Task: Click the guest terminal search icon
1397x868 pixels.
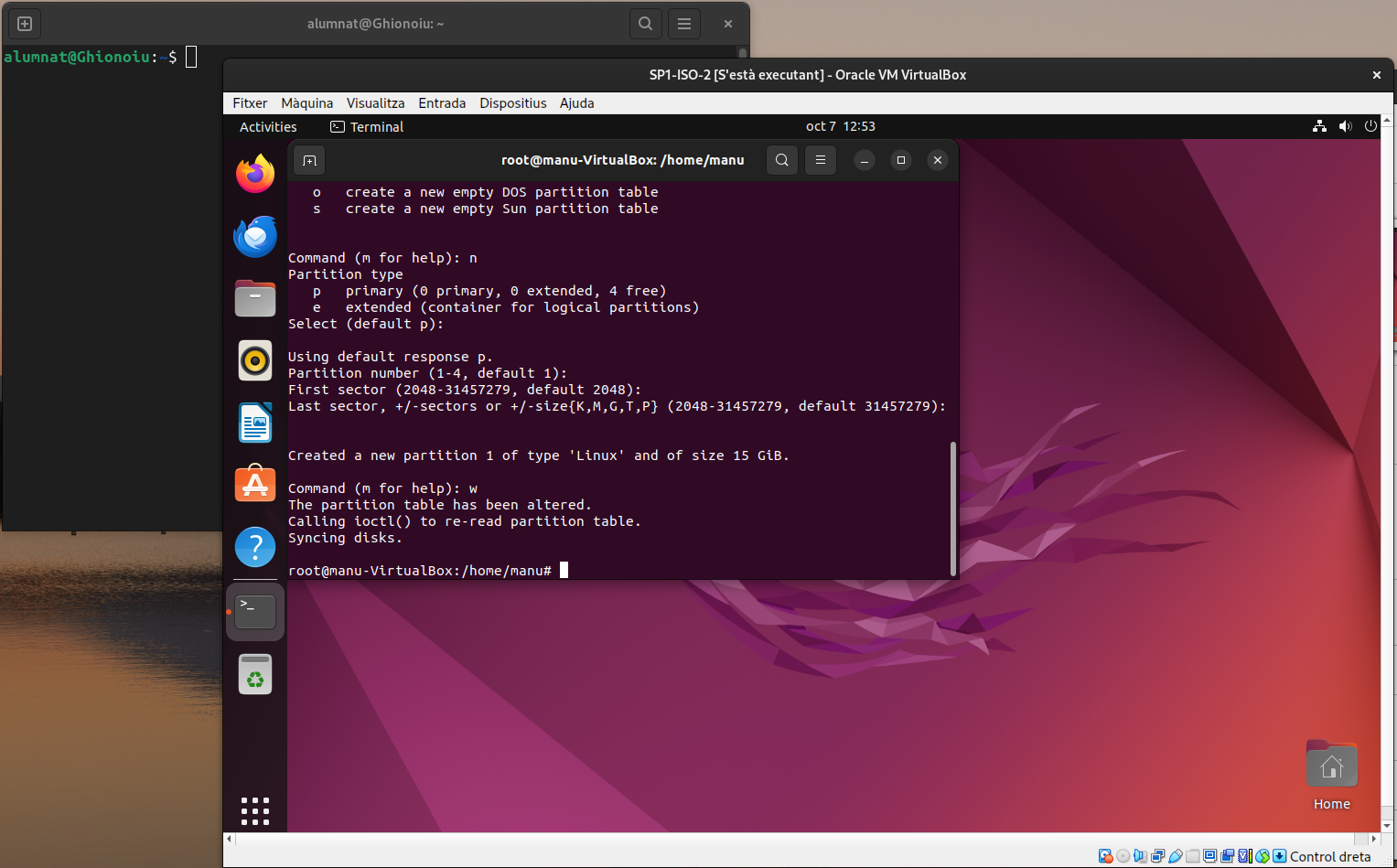Action: (x=781, y=160)
